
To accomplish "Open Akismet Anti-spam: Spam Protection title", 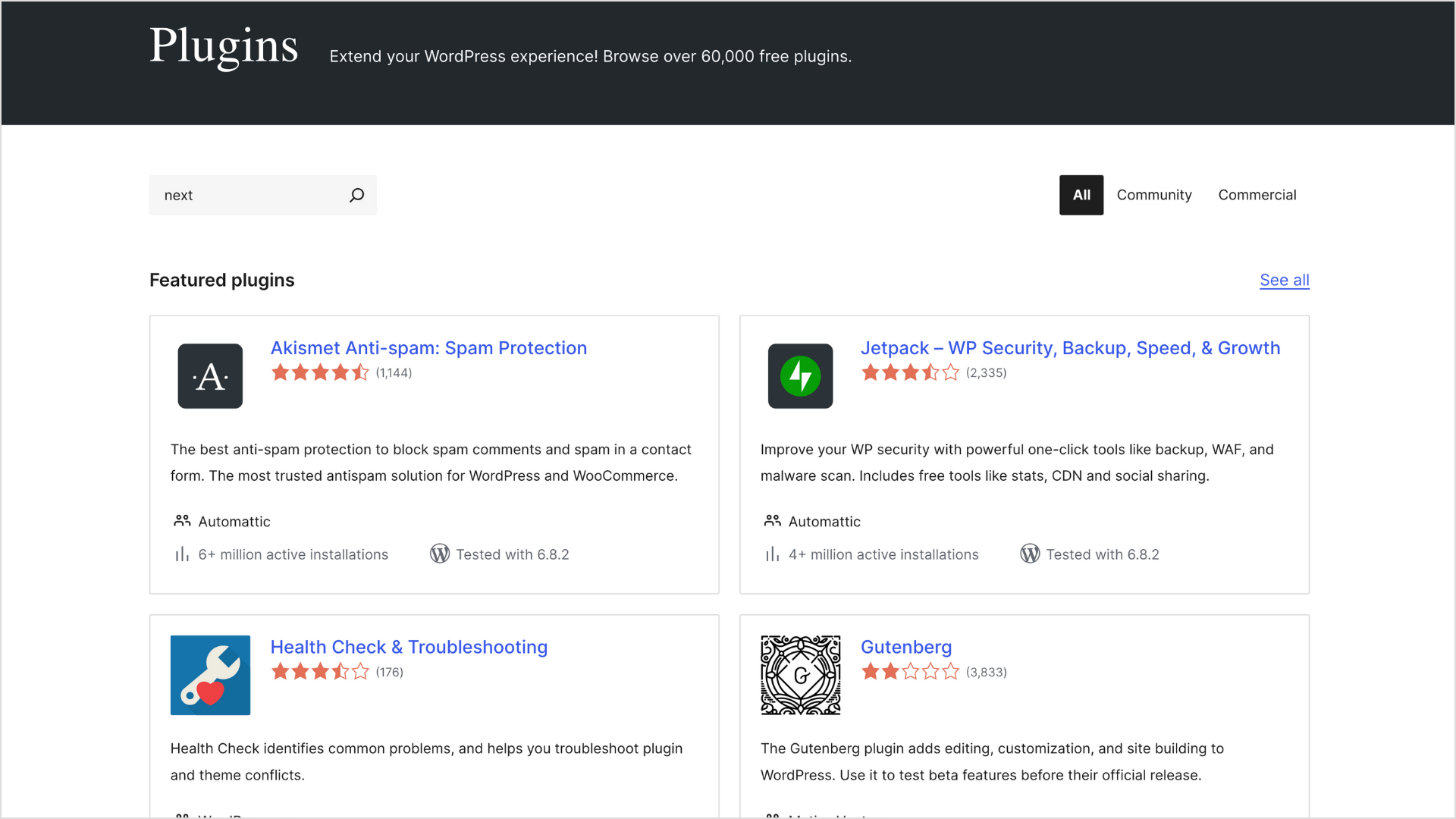I will tap(428, 348).
